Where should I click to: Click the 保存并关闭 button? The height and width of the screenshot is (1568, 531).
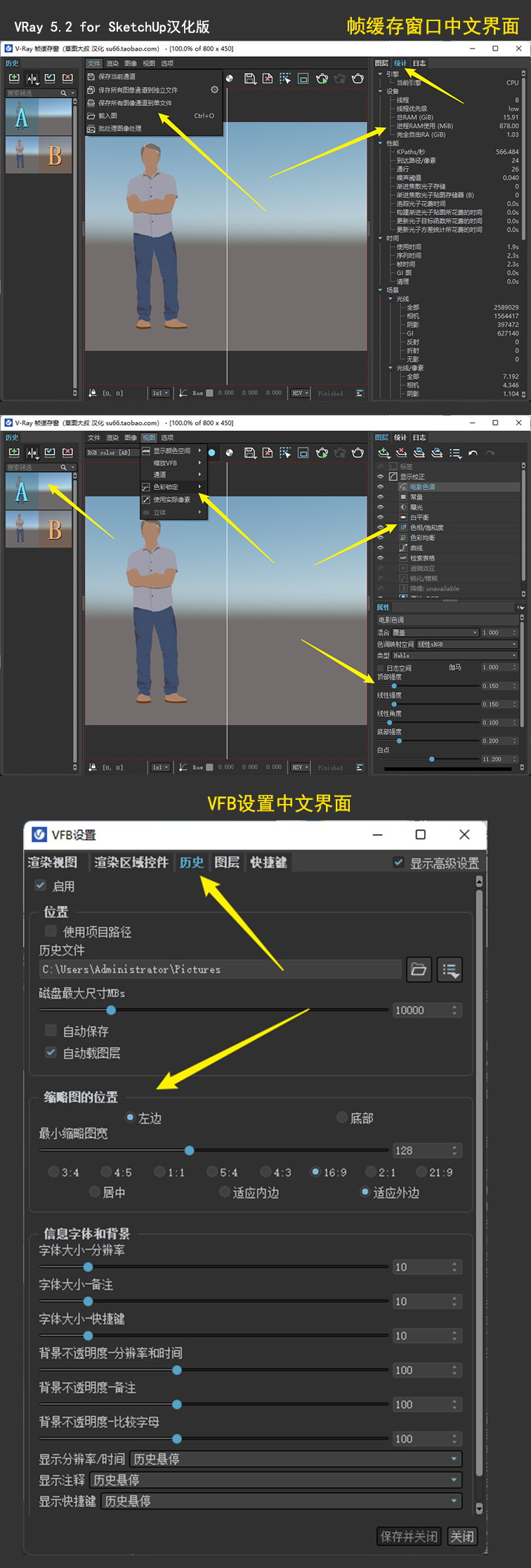pos(409,1536)
